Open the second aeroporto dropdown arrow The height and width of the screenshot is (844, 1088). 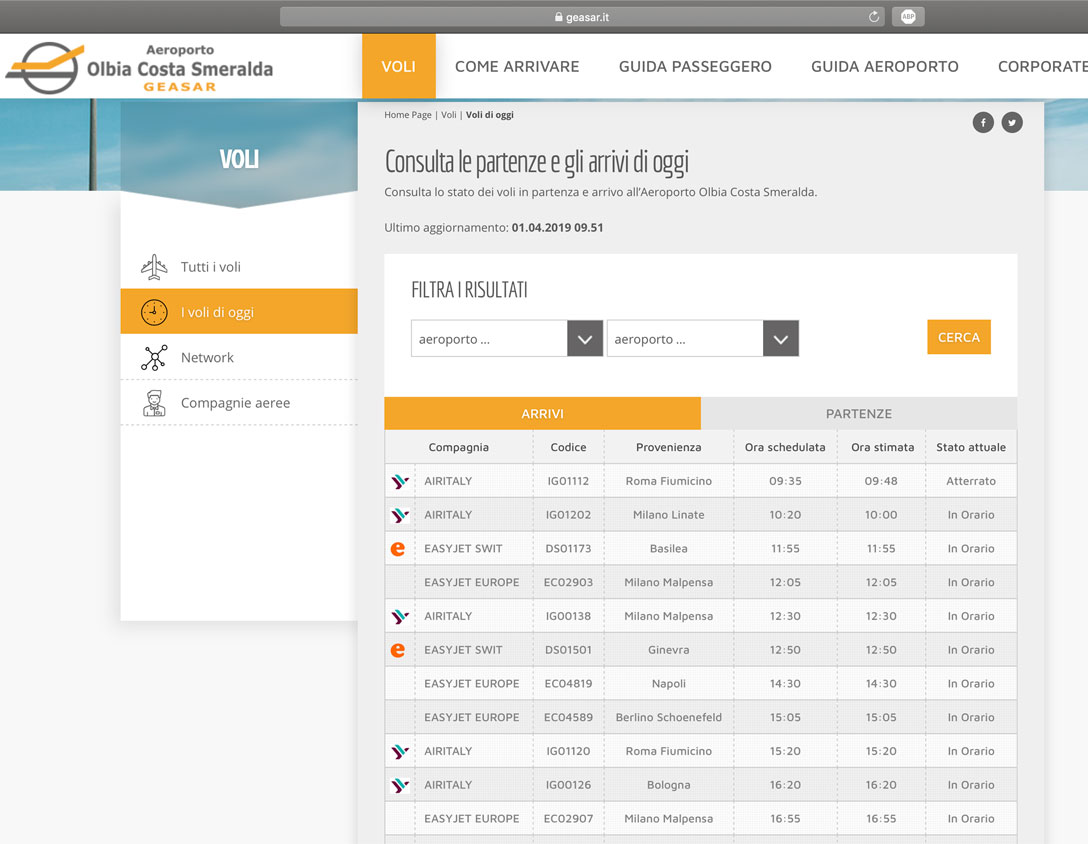(x=781, y=339)
